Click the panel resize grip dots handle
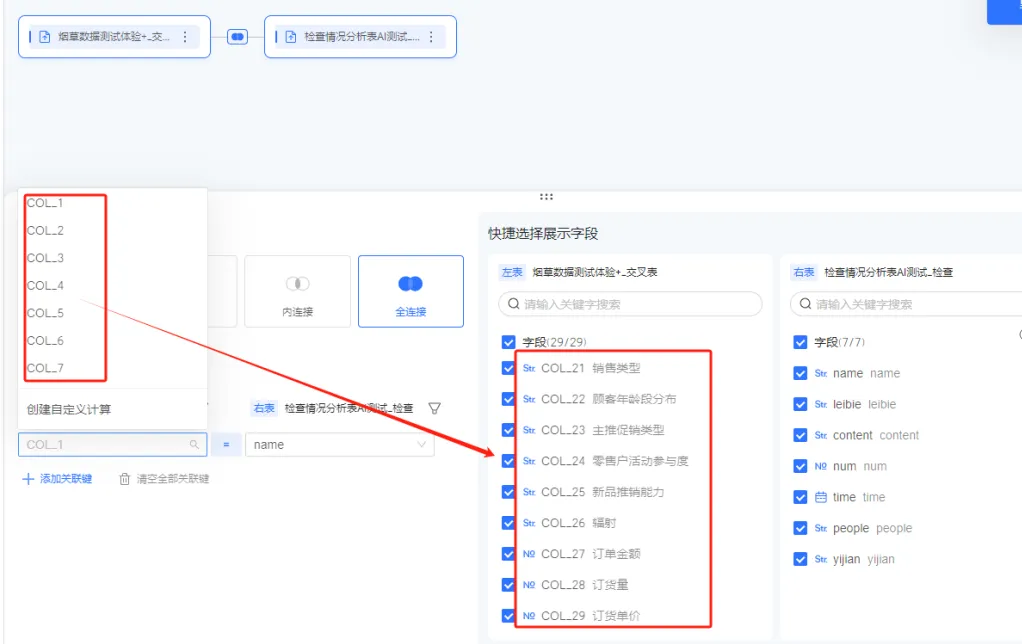Image resolution: width=1022 pixels, height=644 pixels. click(546, 196)
